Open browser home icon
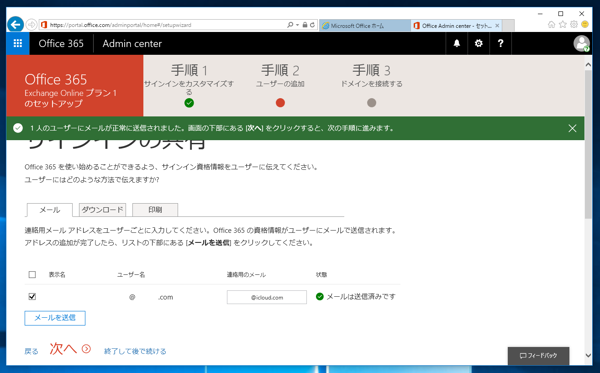This screenshot has height=373, width=600. pyautogui.click(x=551, y=25)
